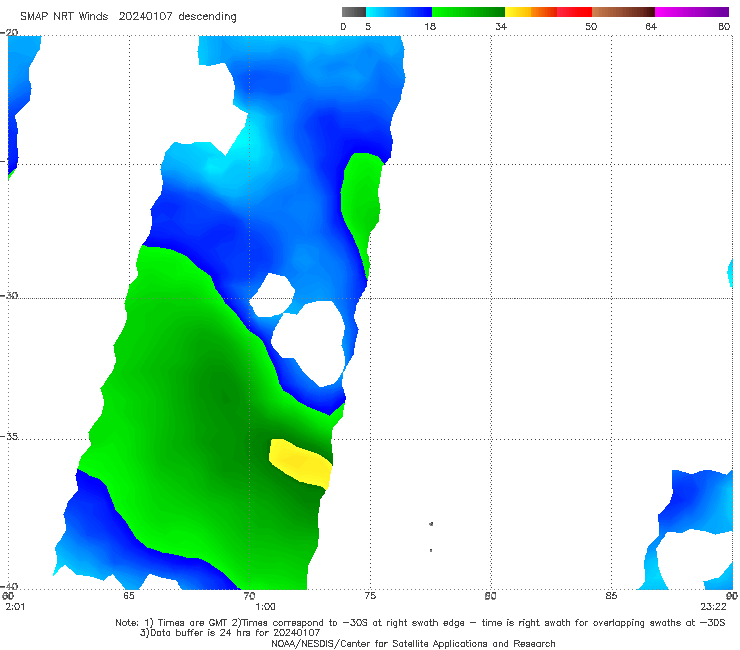Click the swath time '23:22'

tap(713, 607)
